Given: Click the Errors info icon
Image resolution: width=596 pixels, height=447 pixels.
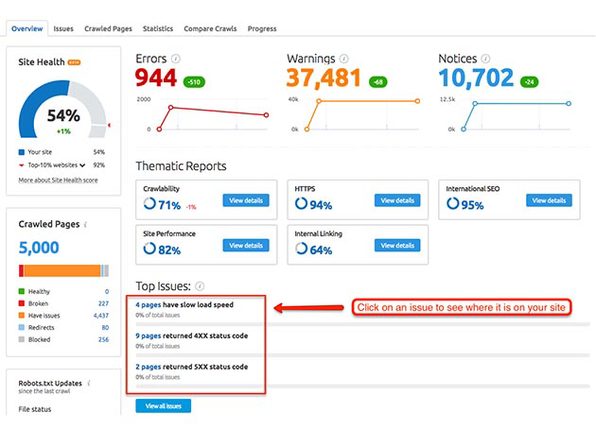Looking at the screenshot, I should tap(175, 59).
